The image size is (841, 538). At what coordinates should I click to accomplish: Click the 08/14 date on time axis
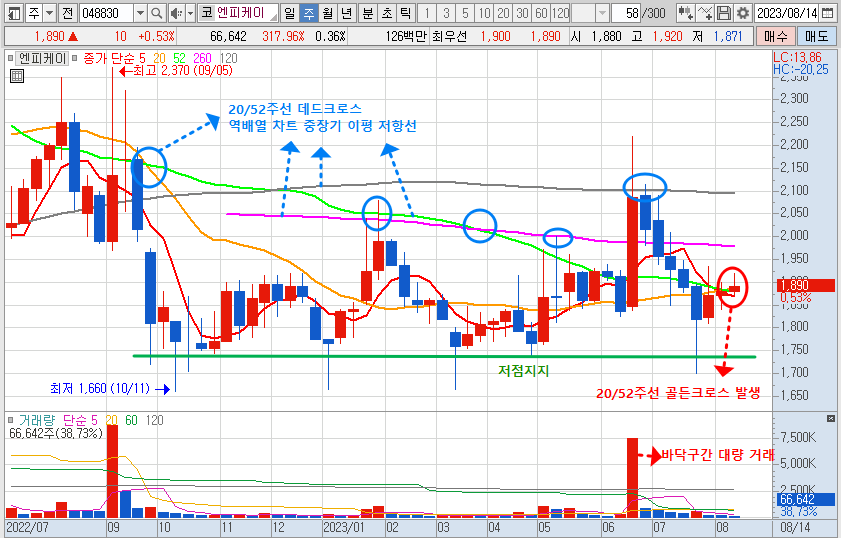click(795, 527)
